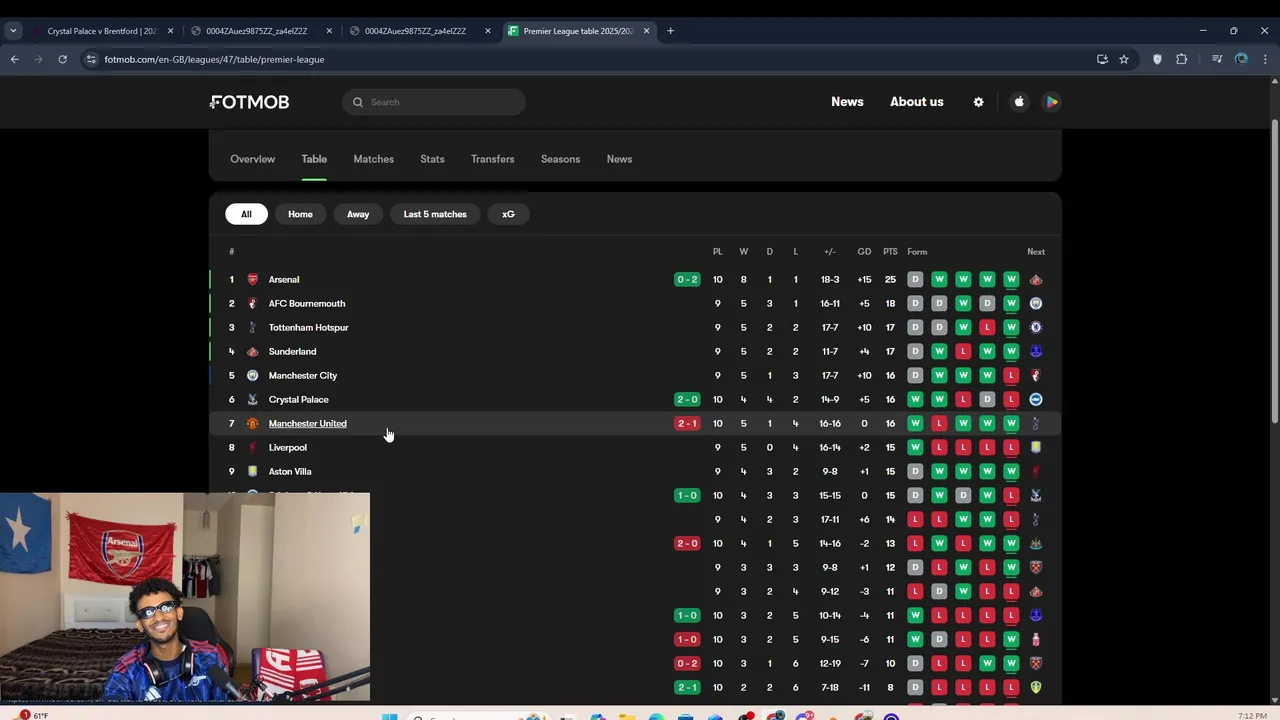Screen dimensions: 1280x720
Task: Click the browser address bar URL
Action: tap(214, 59)
